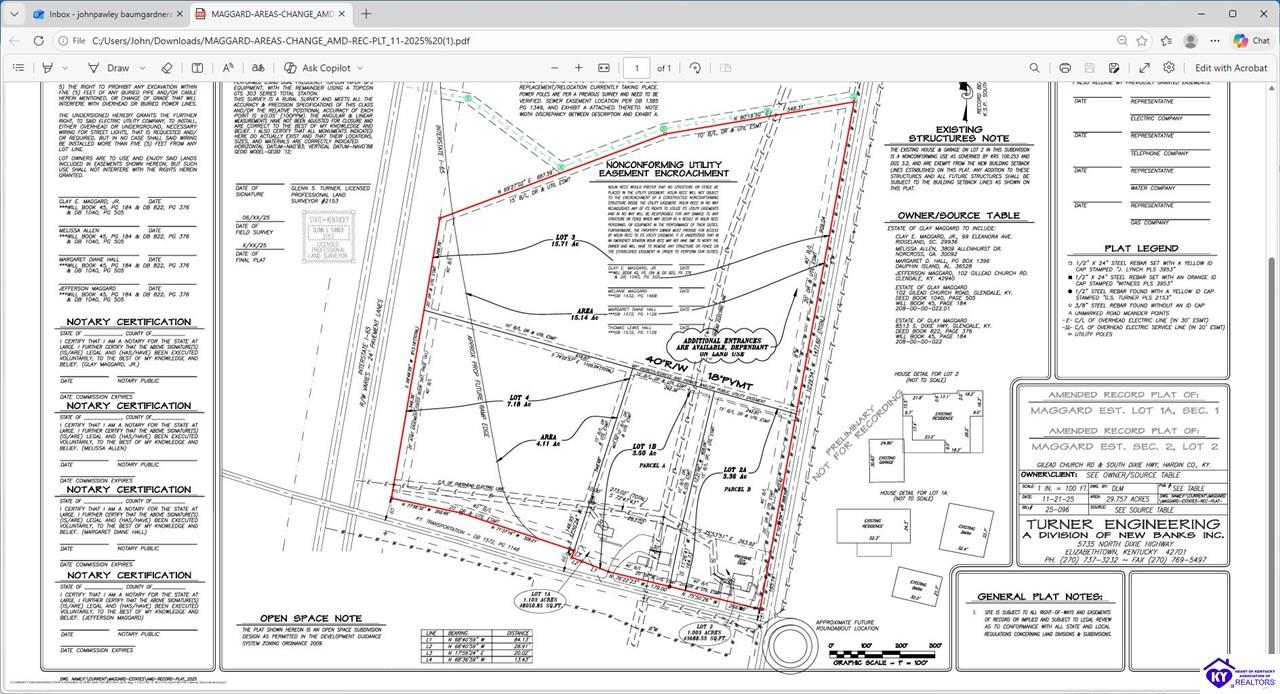Image resolution: width=1280 pixels, height=694 pixels.
Task: Zoom in using the plus button
Action: pos(578,67)
